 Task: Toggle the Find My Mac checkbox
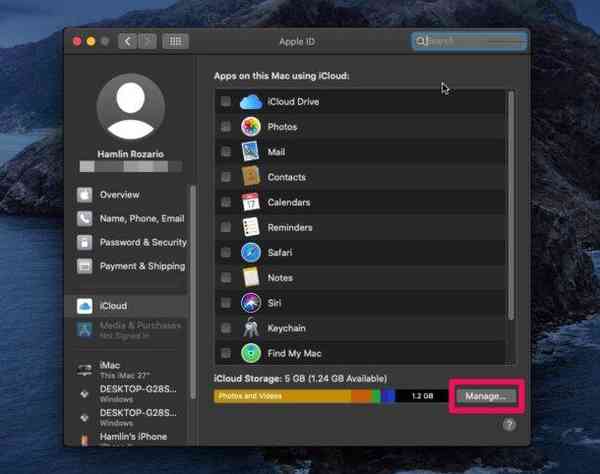[226, 353]
